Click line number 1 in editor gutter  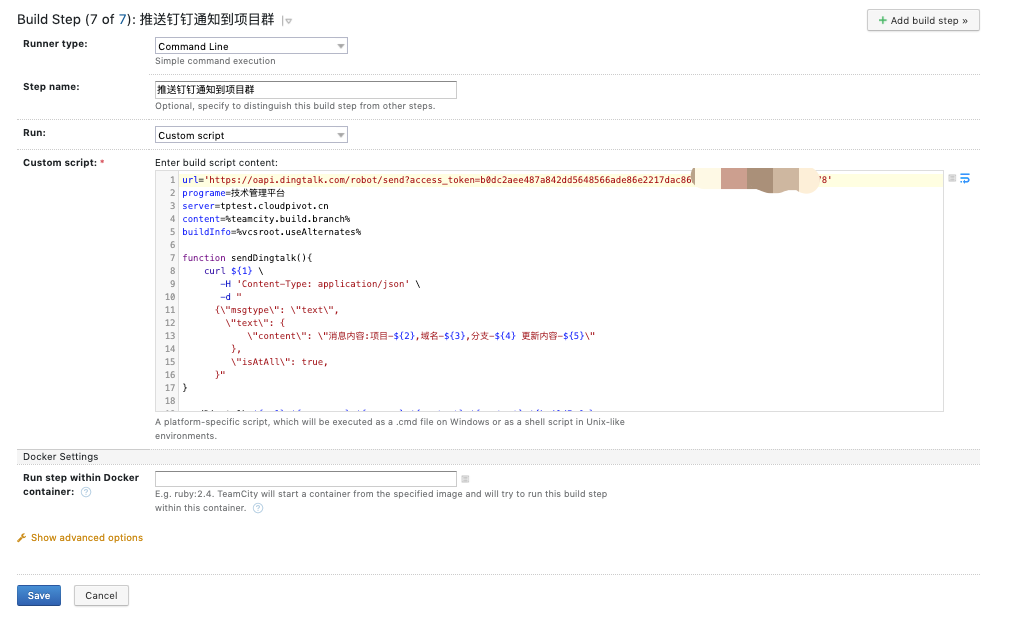point(172,180)
